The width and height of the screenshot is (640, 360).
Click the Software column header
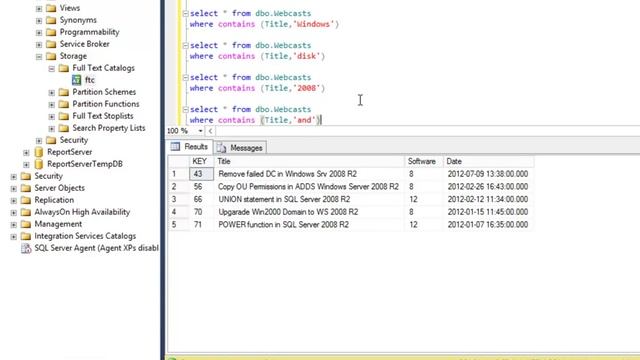(424, 161)
